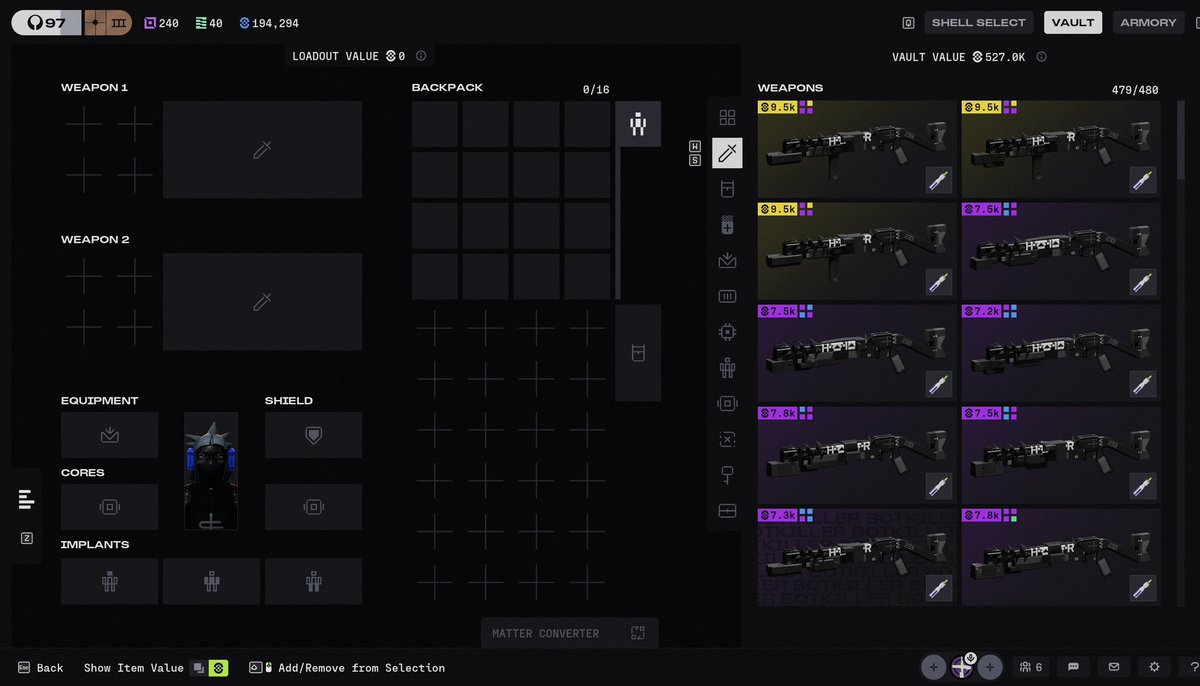The height and width of the screenshot is (686, 1200).
Task: Click Add/Remove from Selection
Action: pyautogui.click(x=346, y=668)
